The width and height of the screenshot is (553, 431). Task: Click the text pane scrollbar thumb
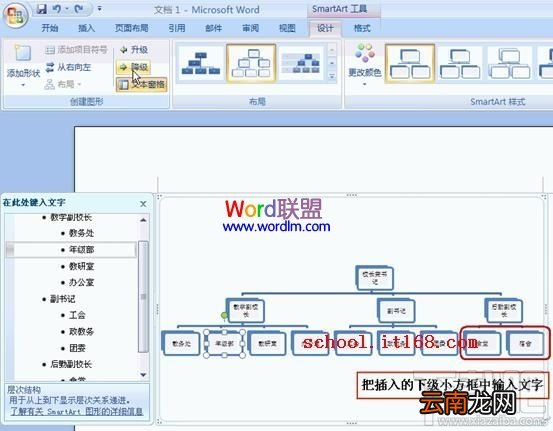143,297
